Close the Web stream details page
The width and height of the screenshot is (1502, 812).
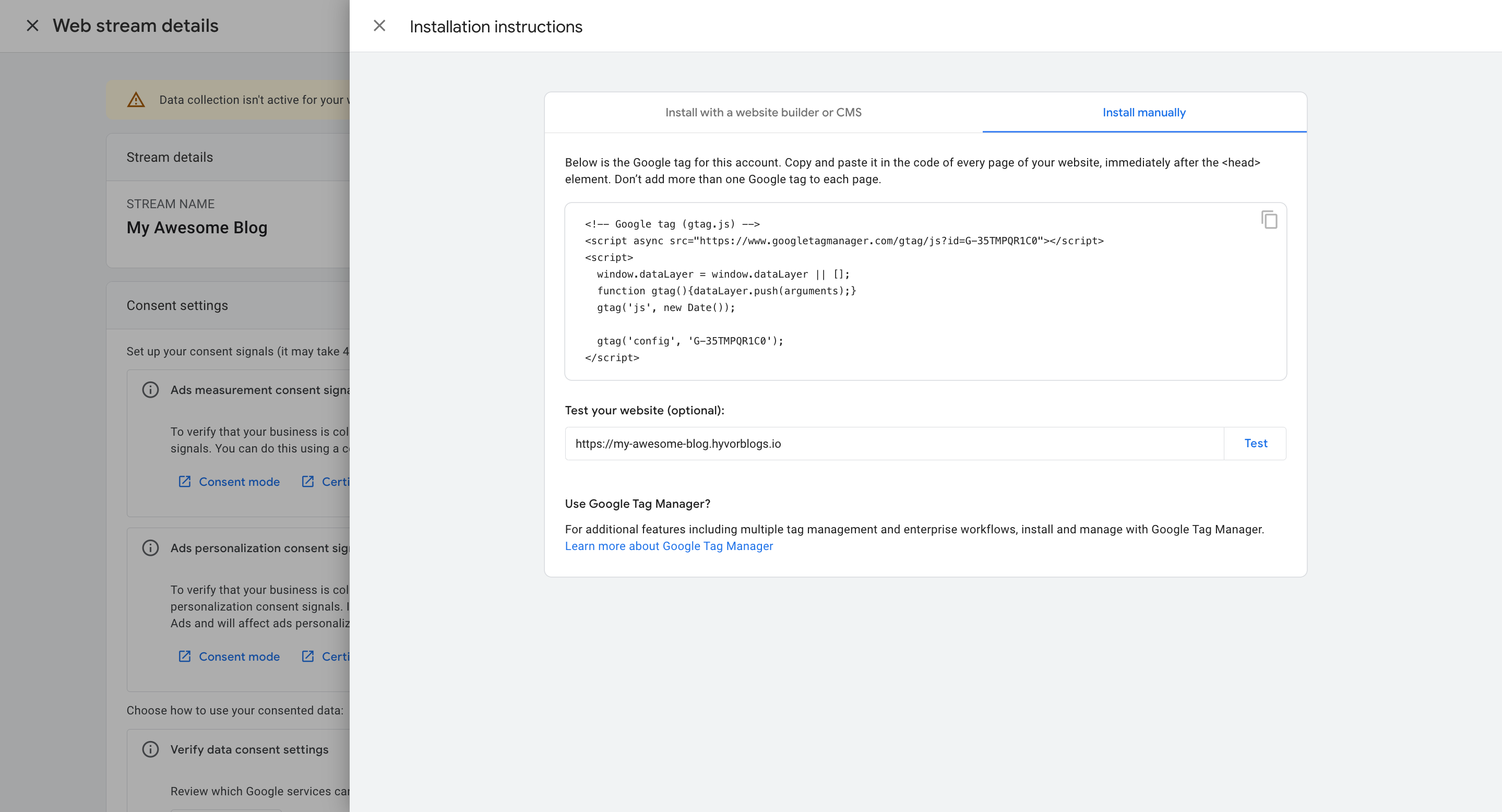coord(33,26)
